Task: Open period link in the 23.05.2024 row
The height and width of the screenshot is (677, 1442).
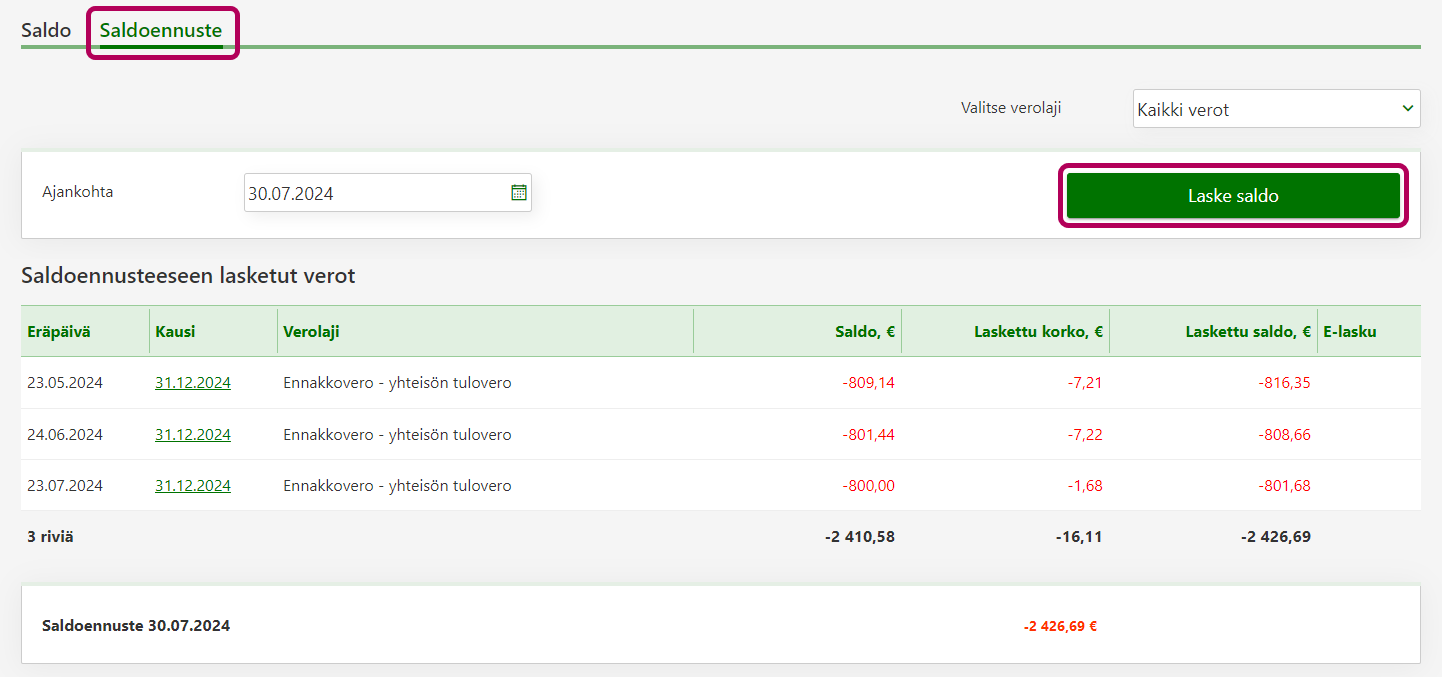Action: point(193,383)
